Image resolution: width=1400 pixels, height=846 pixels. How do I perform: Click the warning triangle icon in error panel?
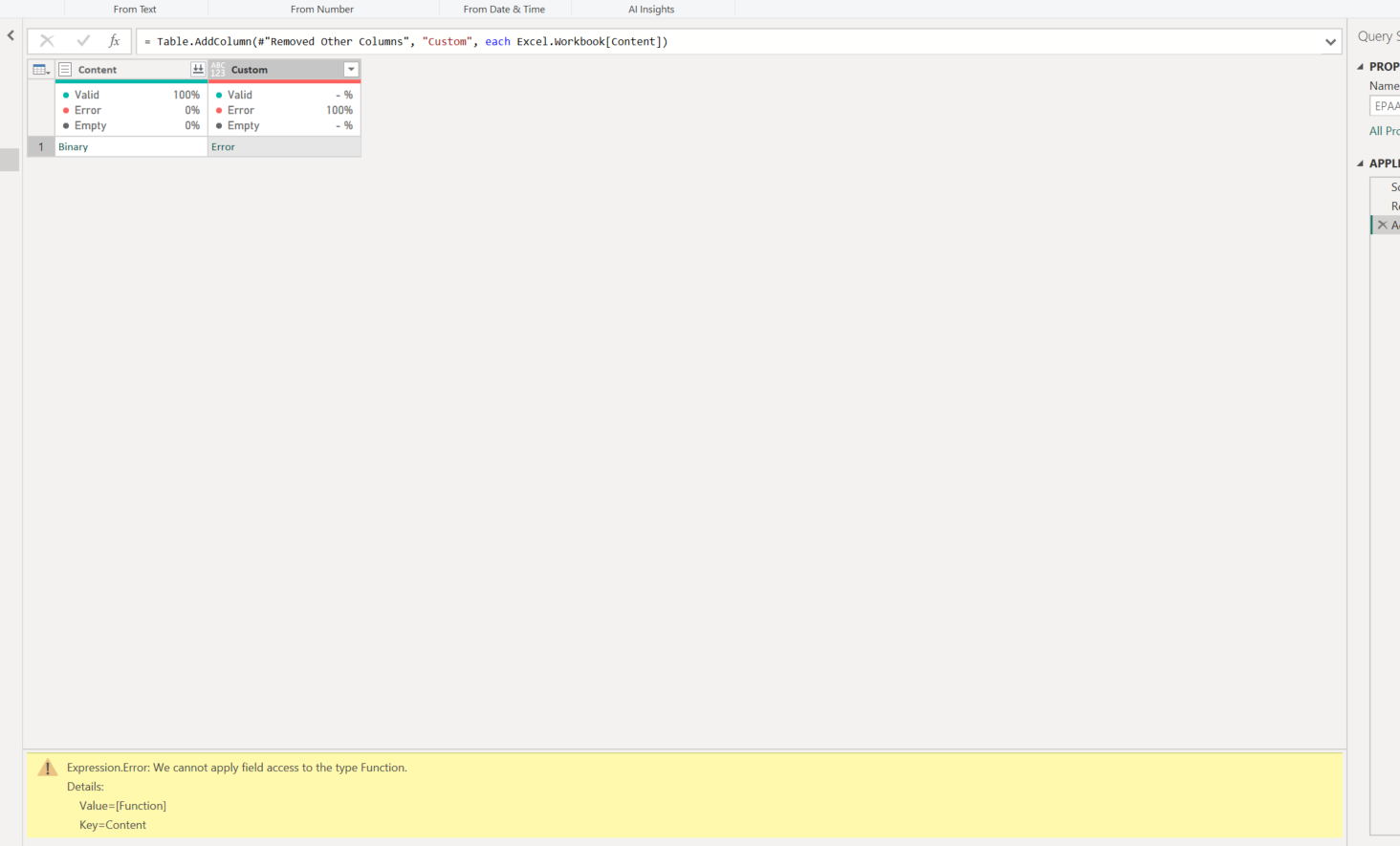[47, 768]
